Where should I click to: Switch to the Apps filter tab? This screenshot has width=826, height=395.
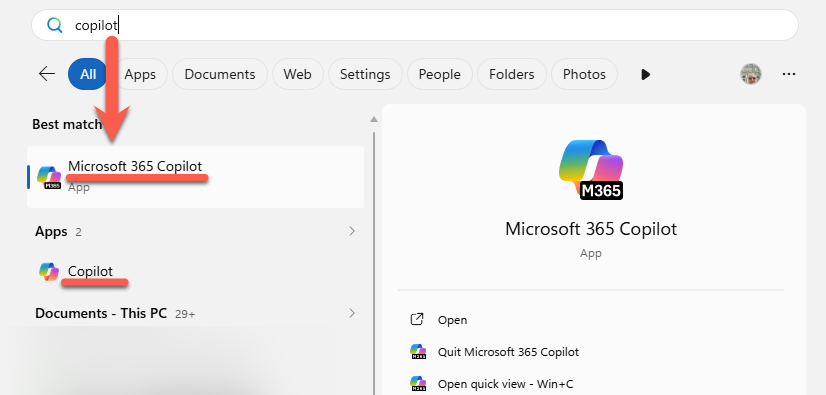point(140,74)
